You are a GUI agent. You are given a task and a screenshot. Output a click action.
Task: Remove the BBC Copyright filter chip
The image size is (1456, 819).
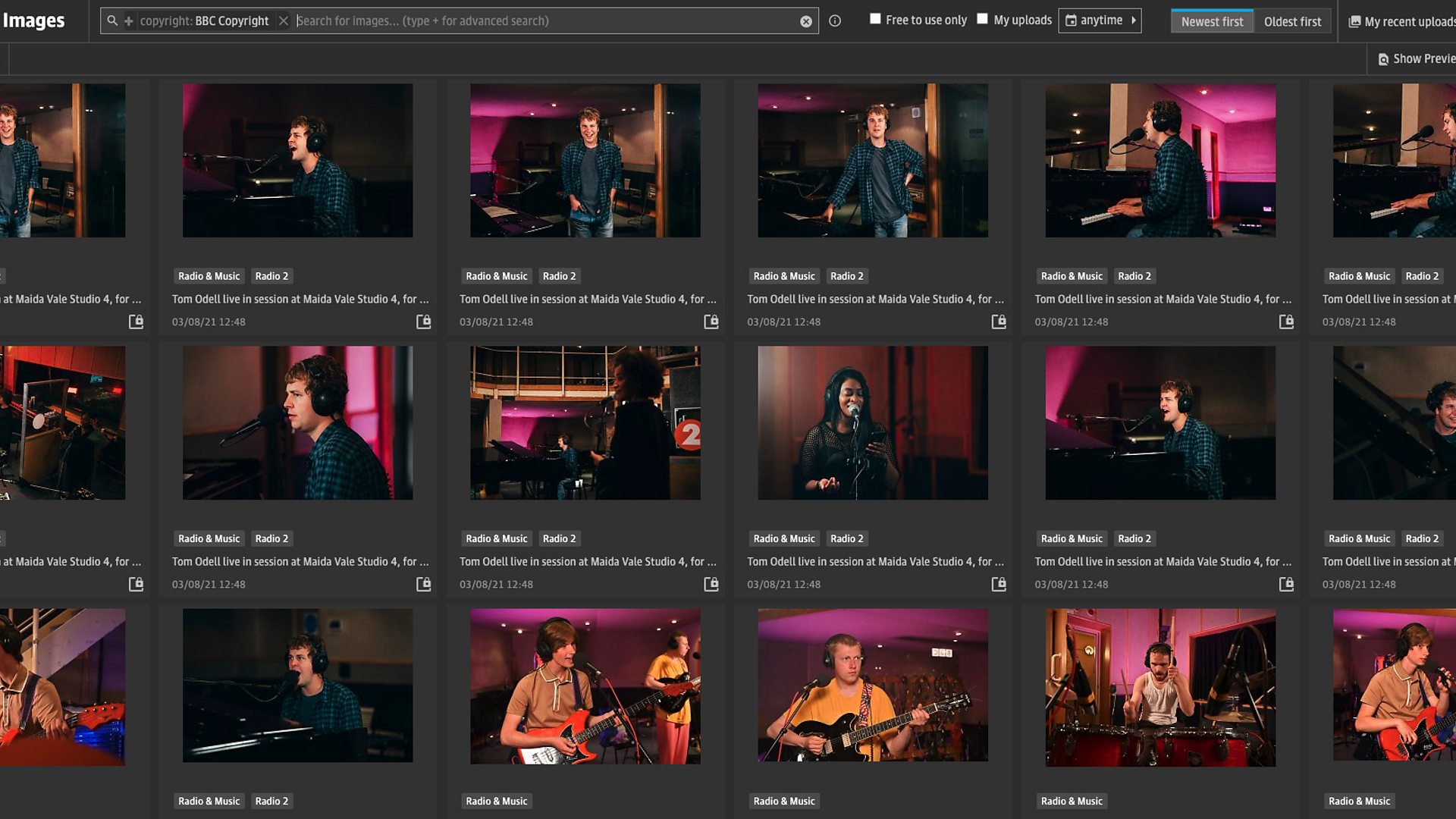[x=284, y=21]
